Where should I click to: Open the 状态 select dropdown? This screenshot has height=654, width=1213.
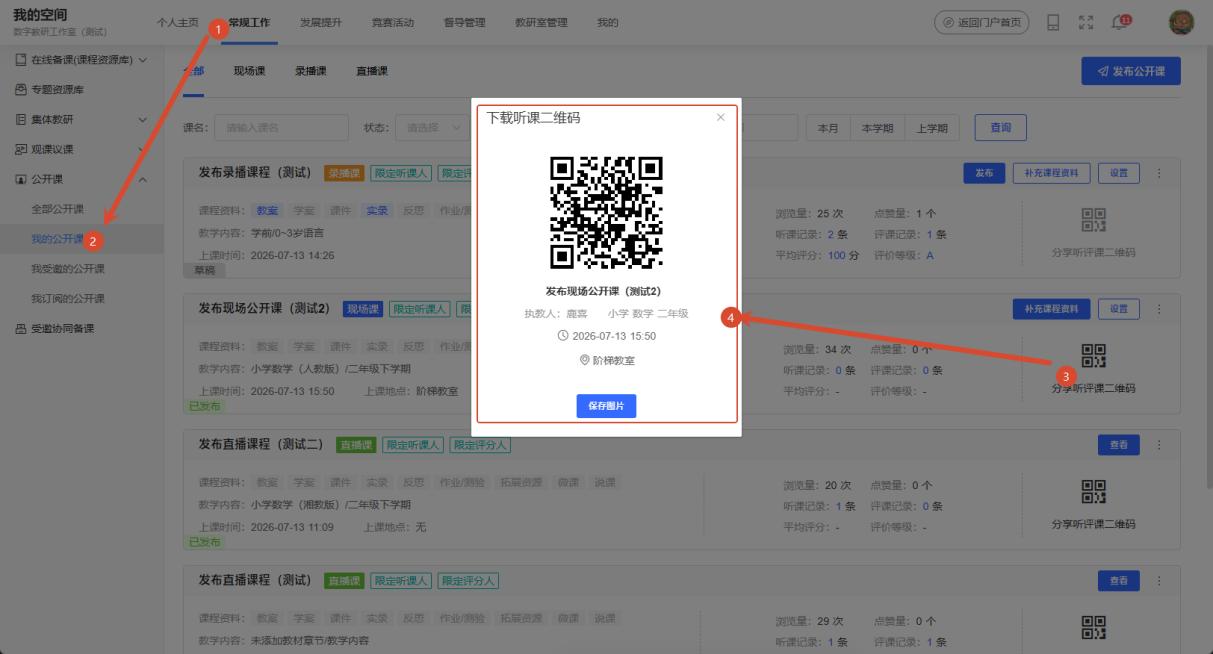(432, 127)
